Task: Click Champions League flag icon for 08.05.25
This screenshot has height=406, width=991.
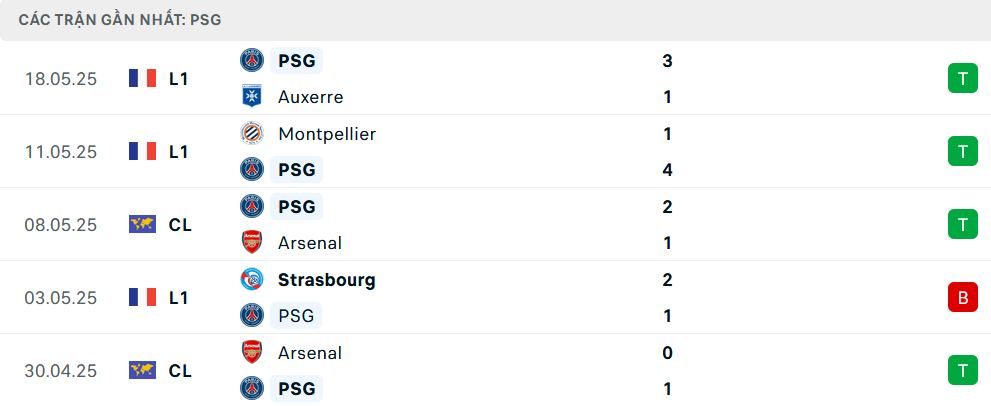Action: (x=142, y=225)
